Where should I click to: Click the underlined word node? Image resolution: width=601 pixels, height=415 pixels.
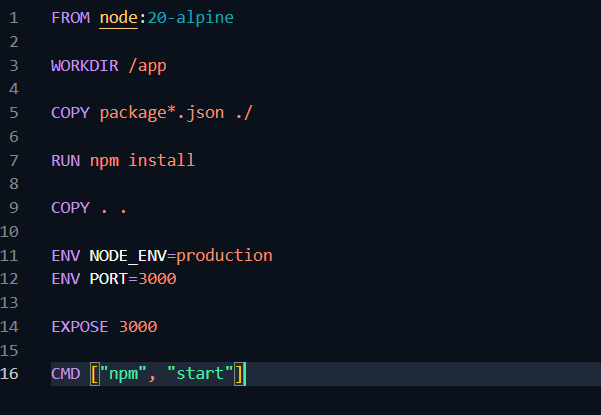pos(118,18)
